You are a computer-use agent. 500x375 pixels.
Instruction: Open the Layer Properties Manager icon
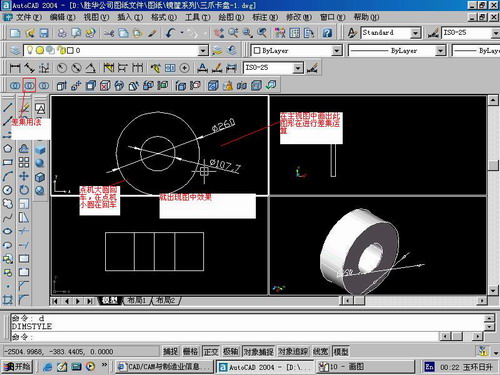[x=15, y=50]
